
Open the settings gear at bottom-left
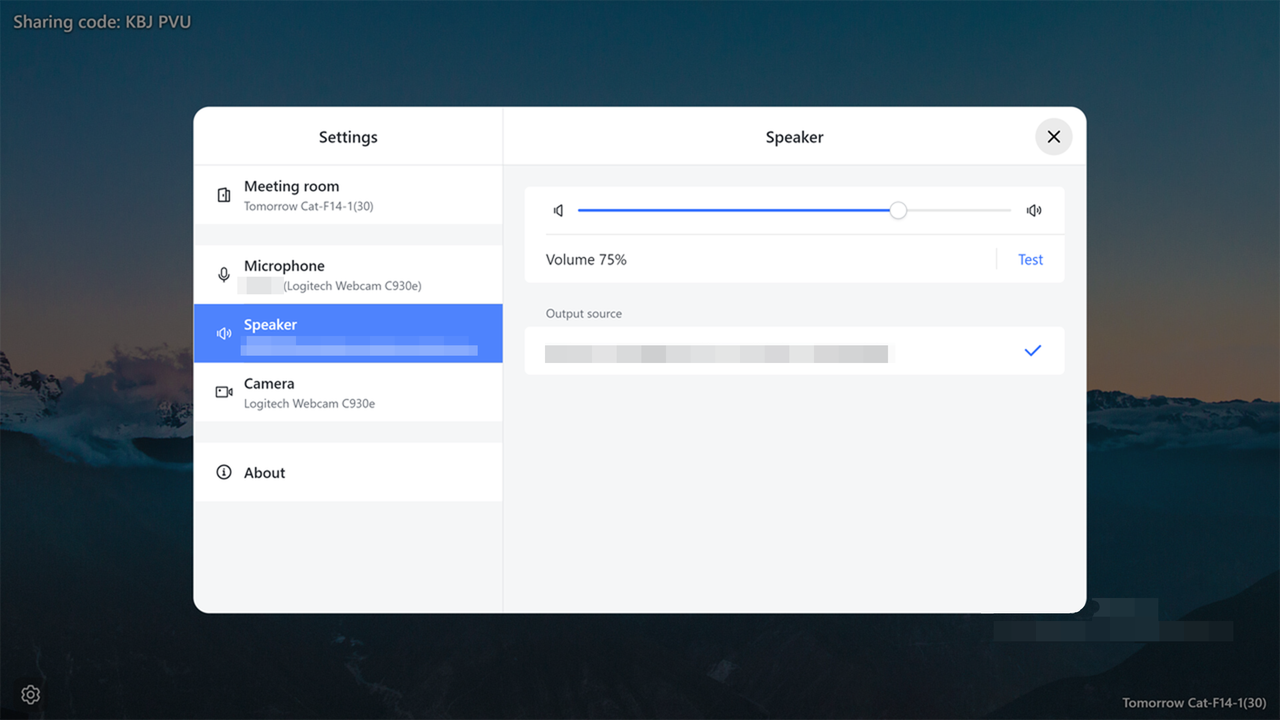(31, 694)
